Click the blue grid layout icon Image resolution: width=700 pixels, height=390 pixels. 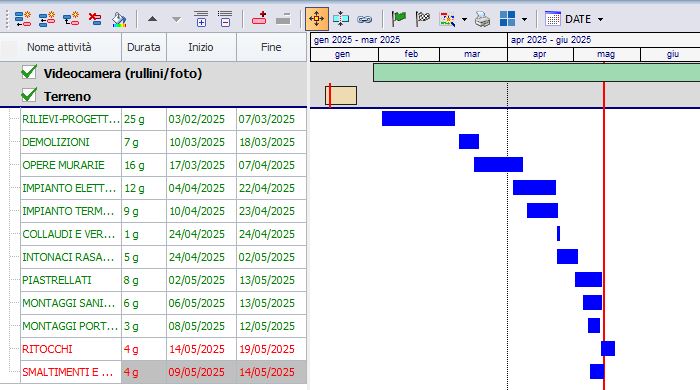[x=507, y=19]
